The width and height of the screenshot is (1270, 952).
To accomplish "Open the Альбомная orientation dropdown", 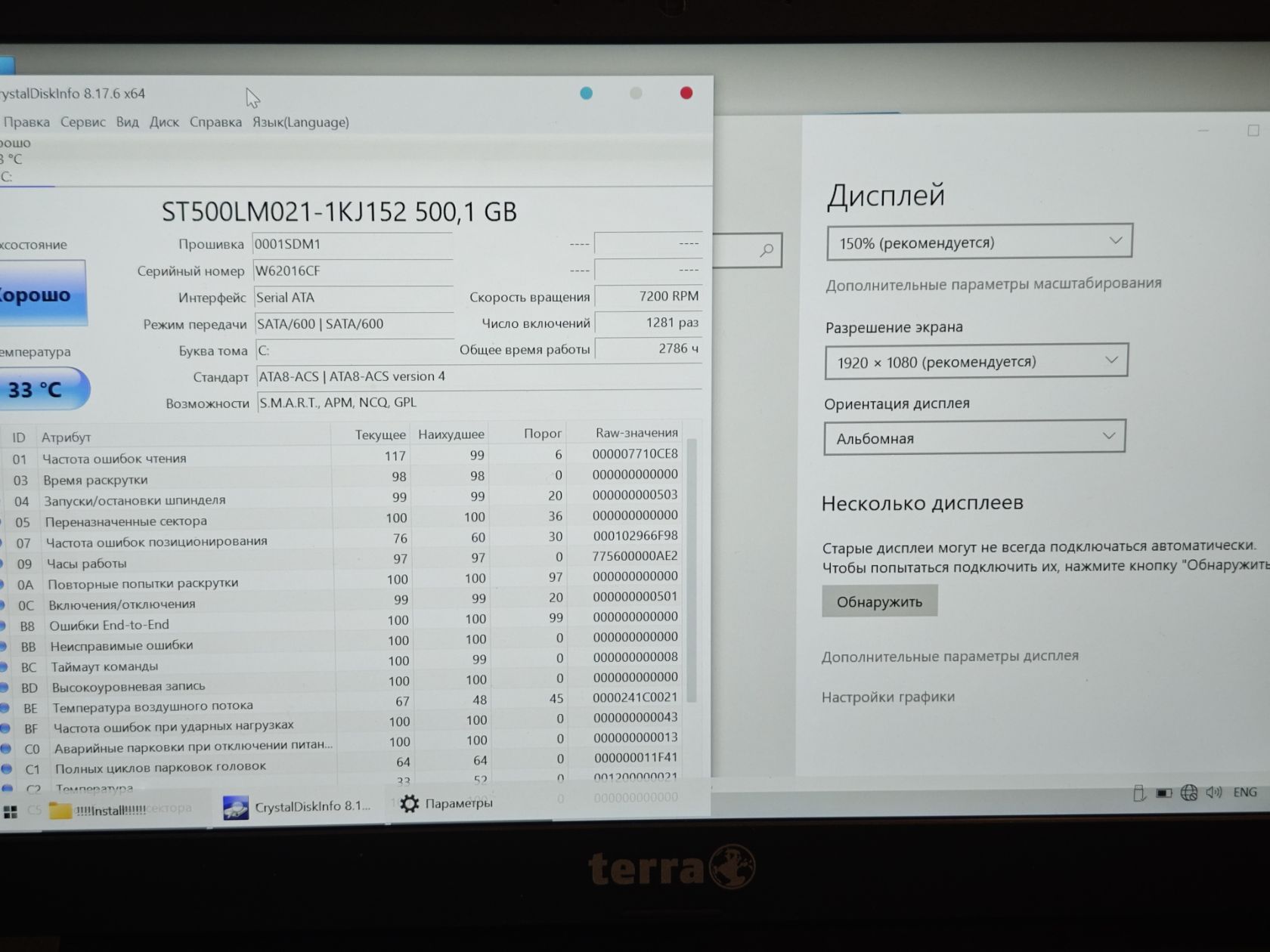I will tap(974, 437).
